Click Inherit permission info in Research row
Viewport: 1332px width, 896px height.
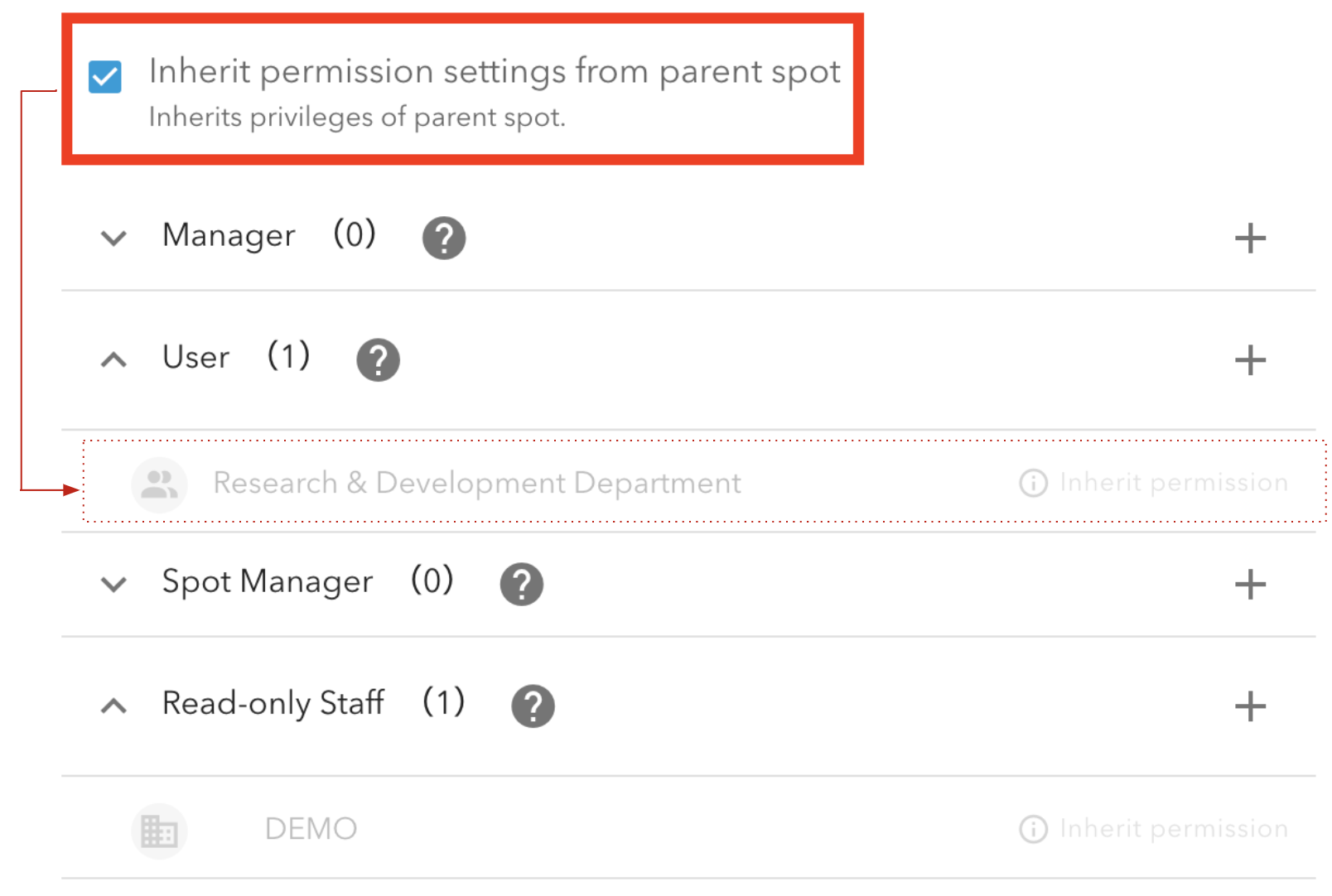click(1153, 483)
